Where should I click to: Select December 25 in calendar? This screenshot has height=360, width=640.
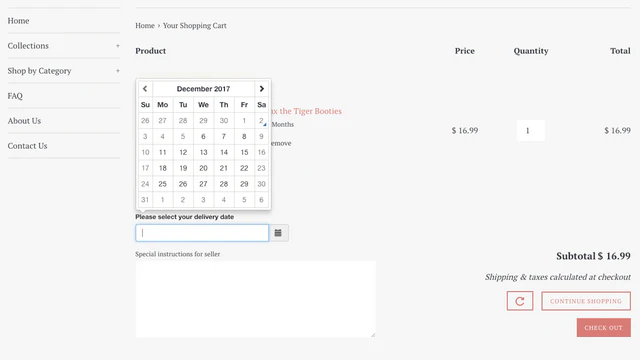(x=162, y=184)
